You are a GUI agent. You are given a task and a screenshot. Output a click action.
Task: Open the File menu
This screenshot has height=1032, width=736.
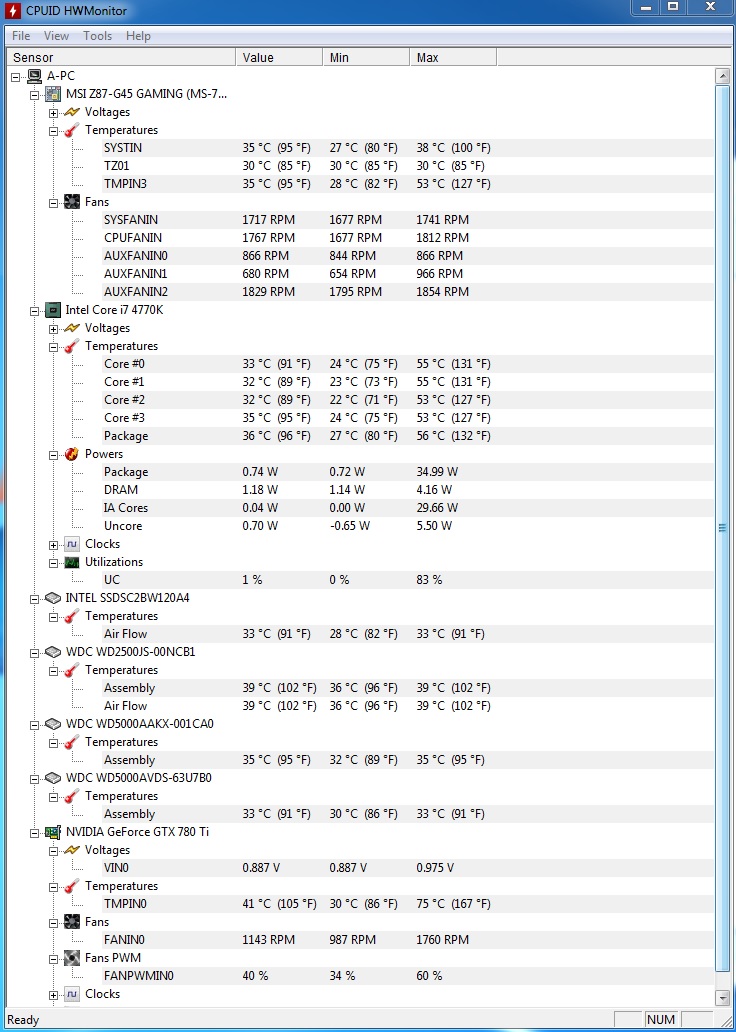[x=21, y=36]
